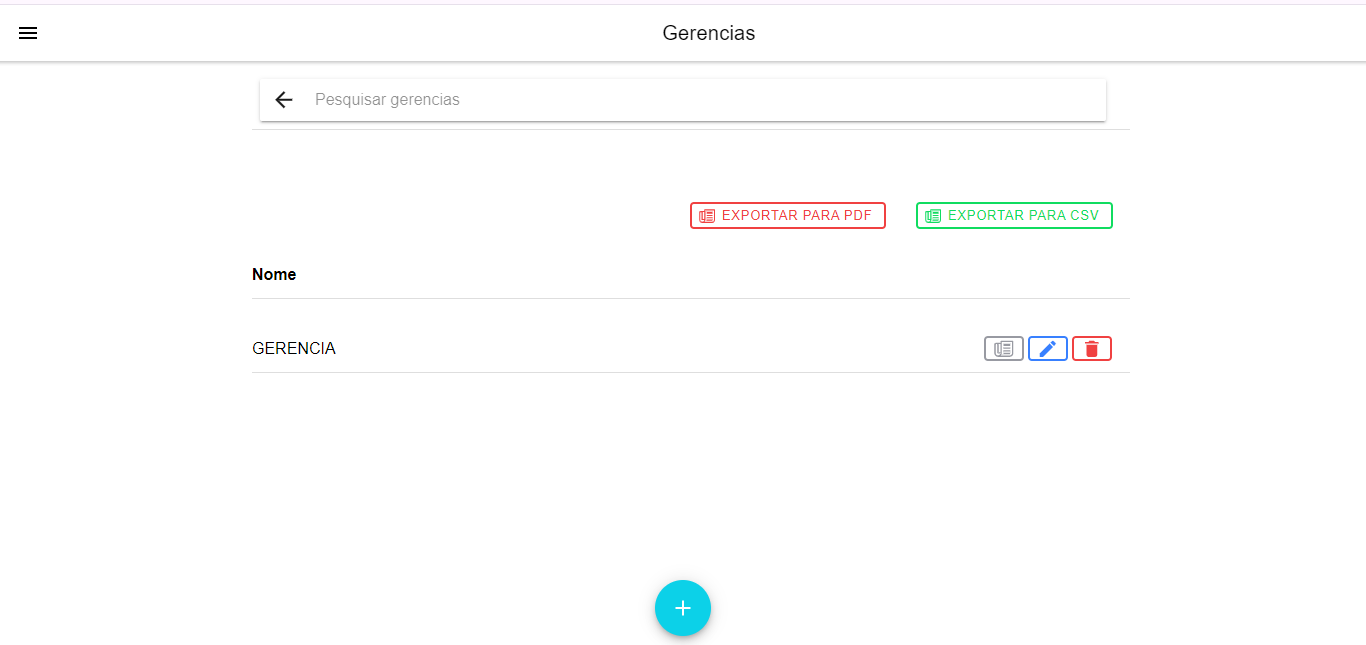Open the hamburger navigation menu
The image size is (1366, 645).
pyautogui.click(x=28, y=33)
